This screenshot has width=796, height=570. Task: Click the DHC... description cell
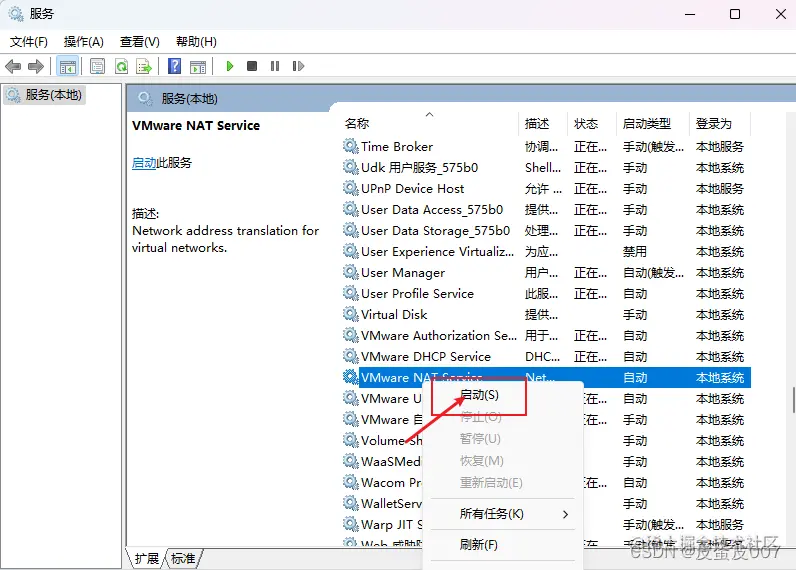[542, 357]
